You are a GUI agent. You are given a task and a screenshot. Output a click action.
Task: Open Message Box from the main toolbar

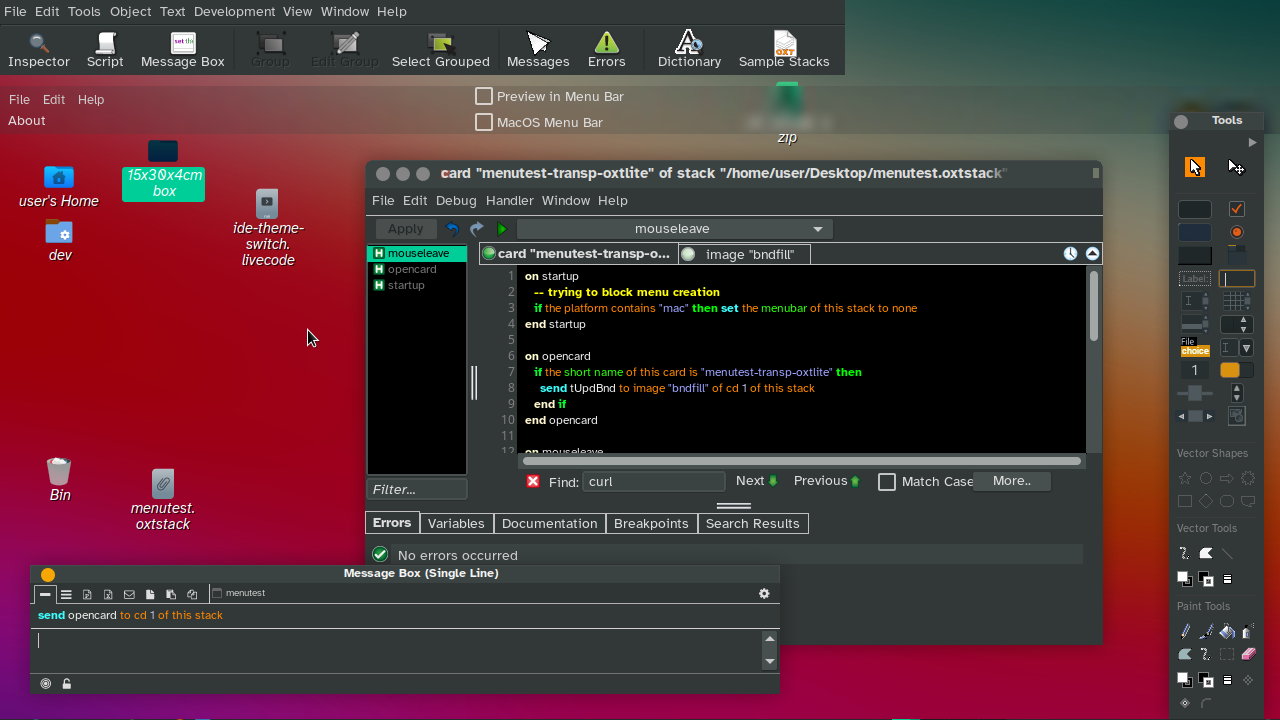point(183,50)
